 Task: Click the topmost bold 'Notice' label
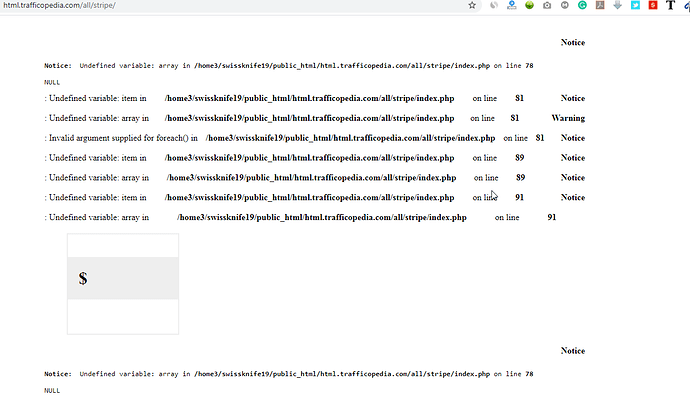[573, 42]
